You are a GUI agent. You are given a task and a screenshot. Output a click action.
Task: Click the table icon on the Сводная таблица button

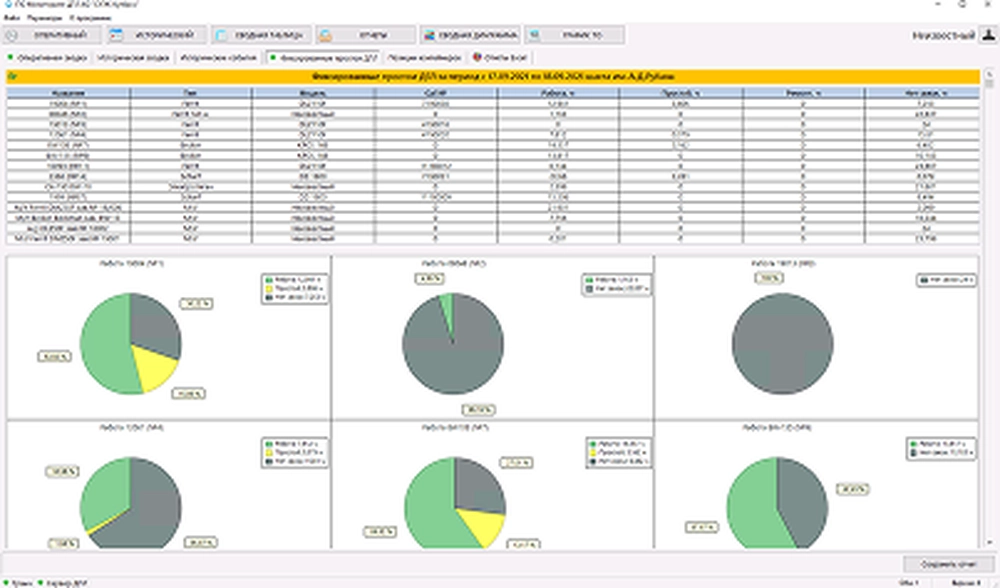[221, 35]
